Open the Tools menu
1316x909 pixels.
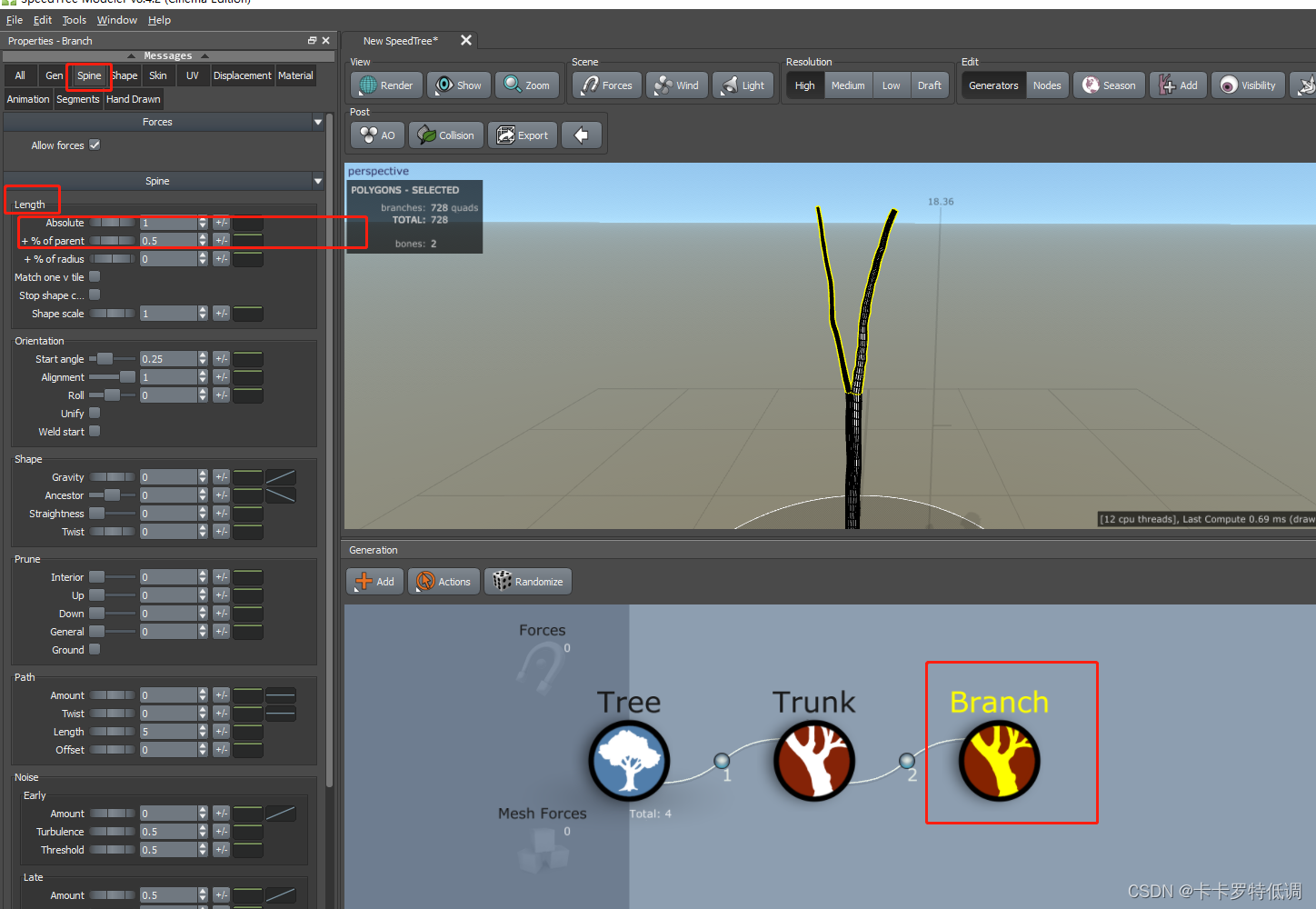[x=75, y=20]
